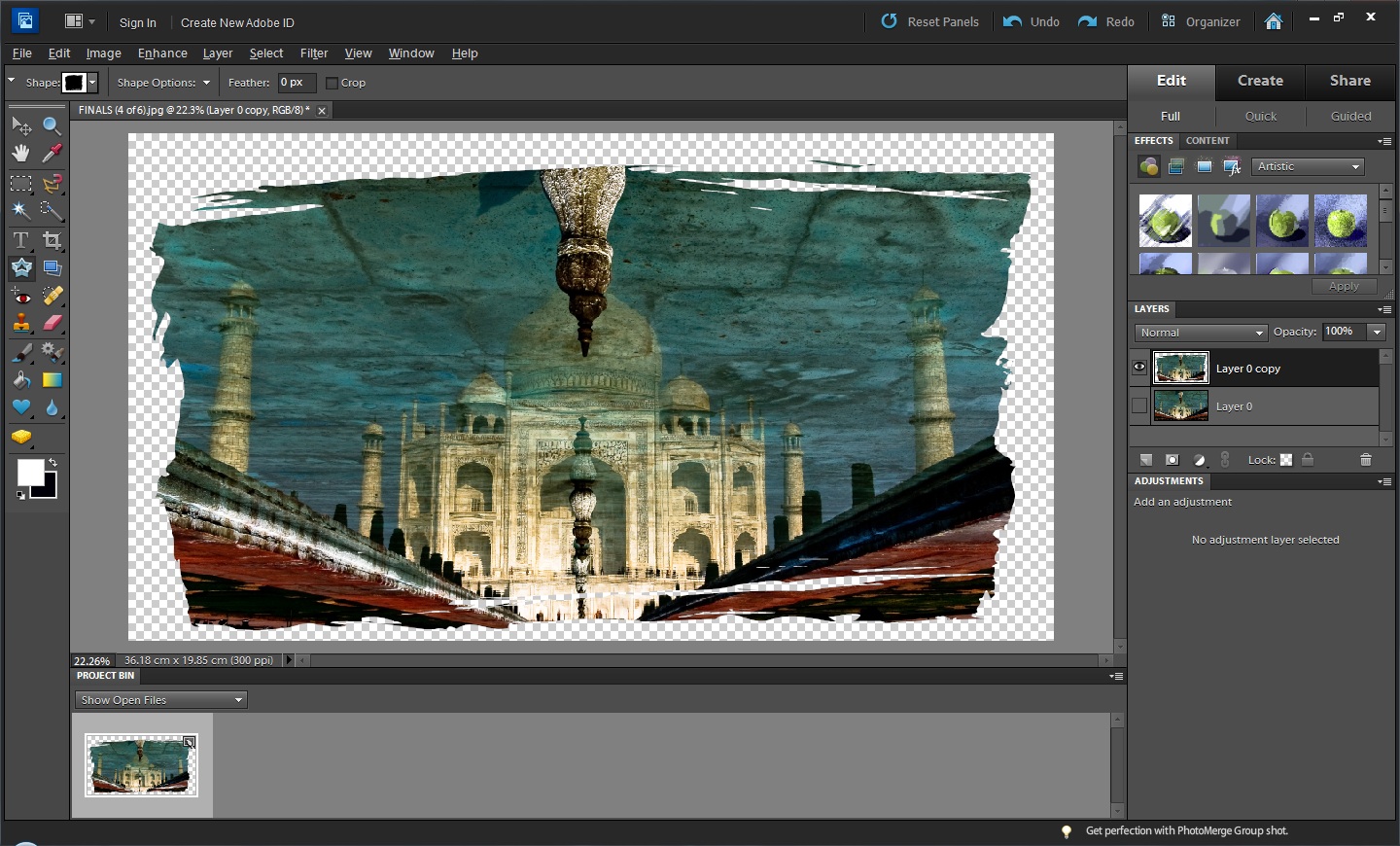Select the Type tool
Screen dimensions: 1400x846
point(21,240)
